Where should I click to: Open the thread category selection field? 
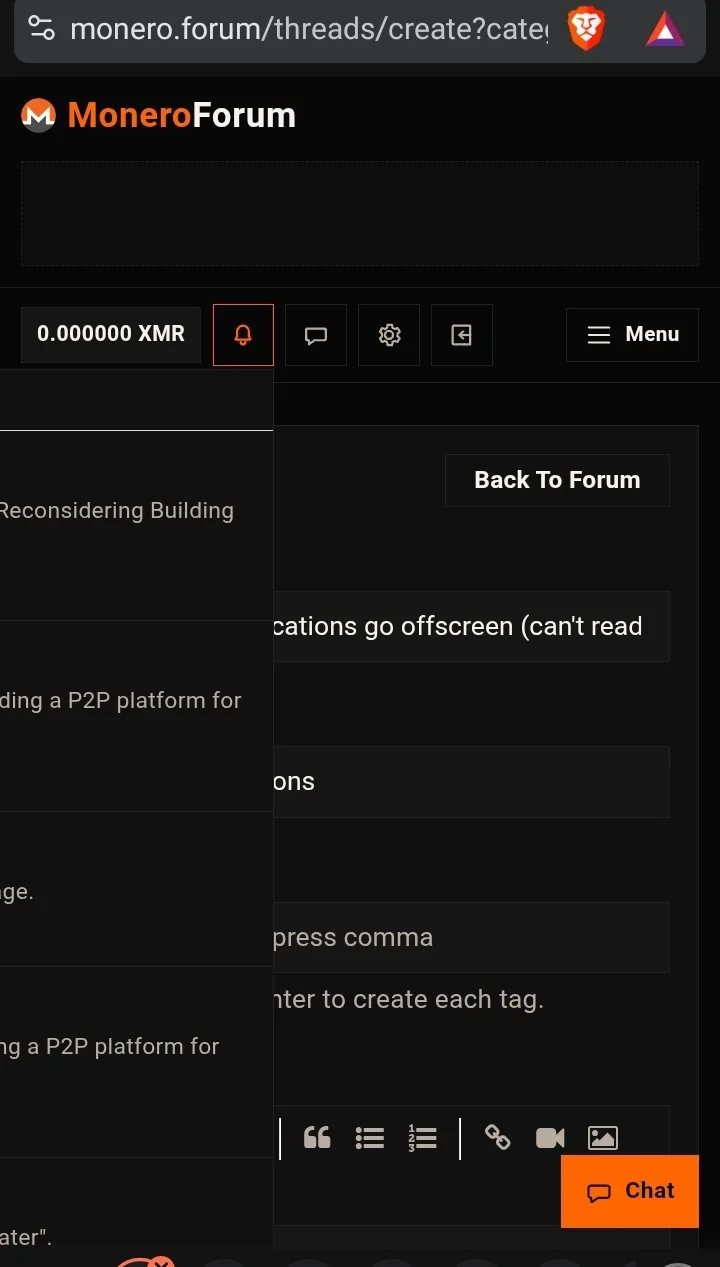470,782
